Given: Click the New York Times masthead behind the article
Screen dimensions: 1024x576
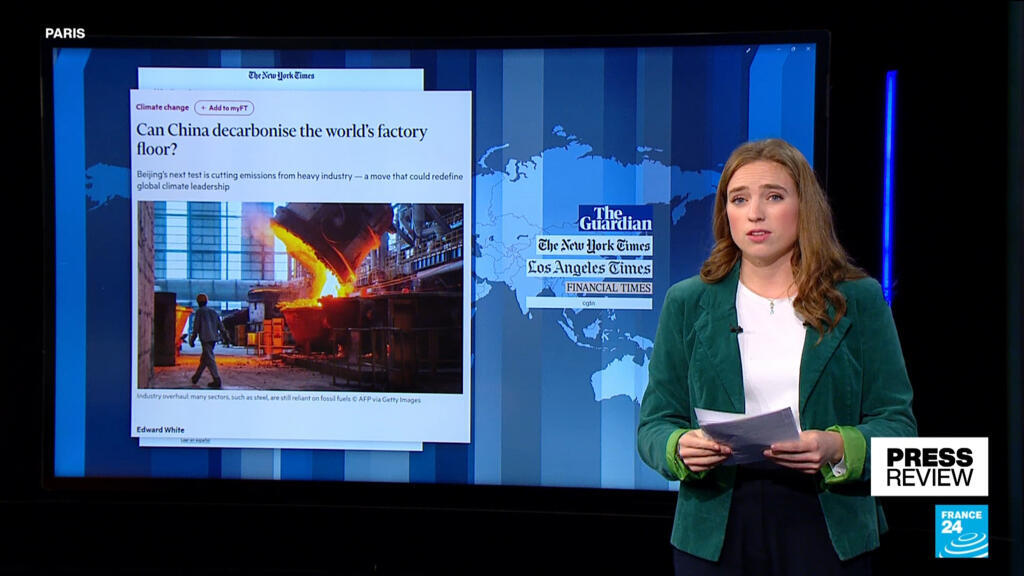Looking at the screenshot, I should [x=281, y=75].
